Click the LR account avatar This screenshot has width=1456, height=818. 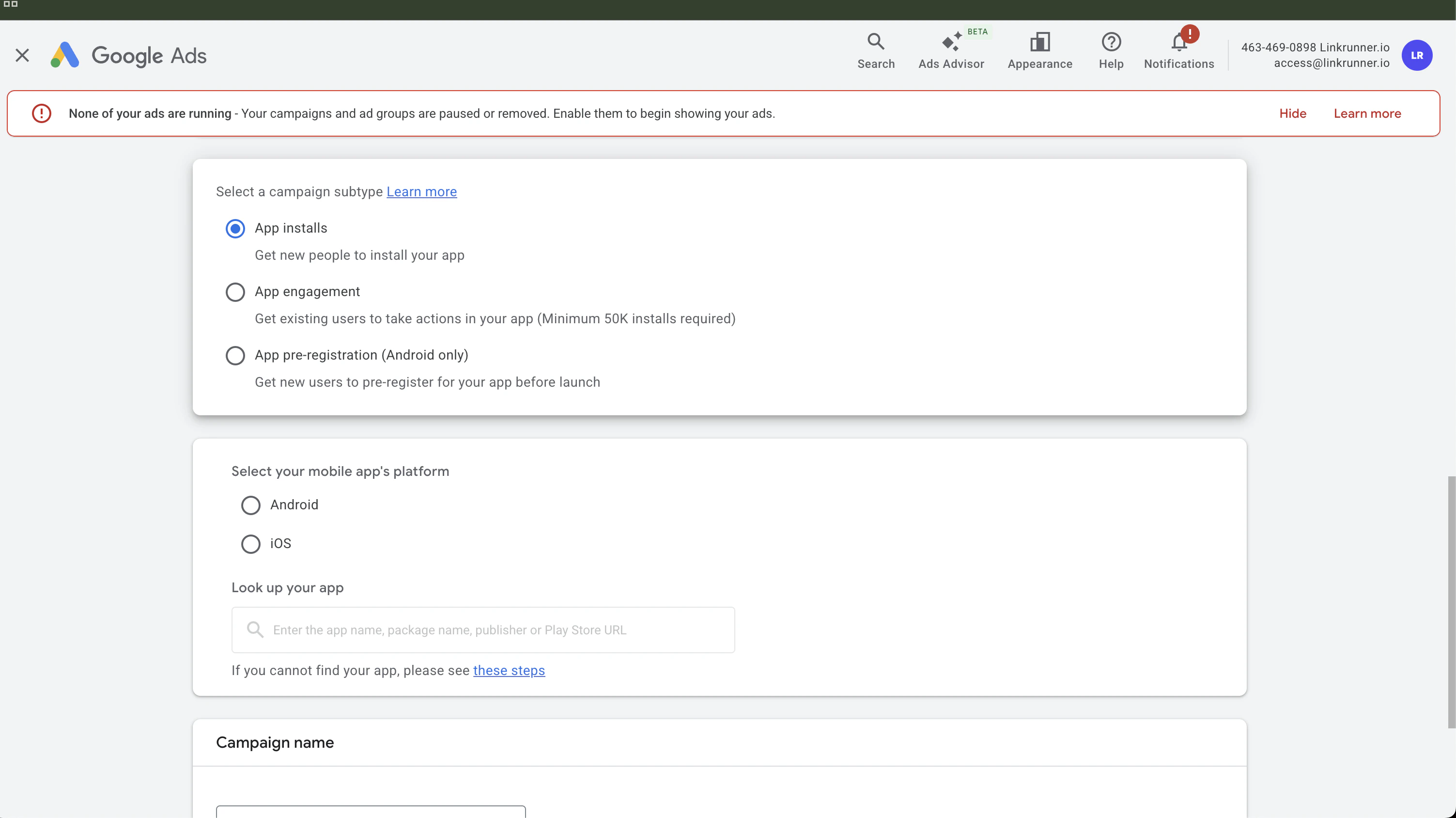pyautogui.click(x=1416, y=55)
